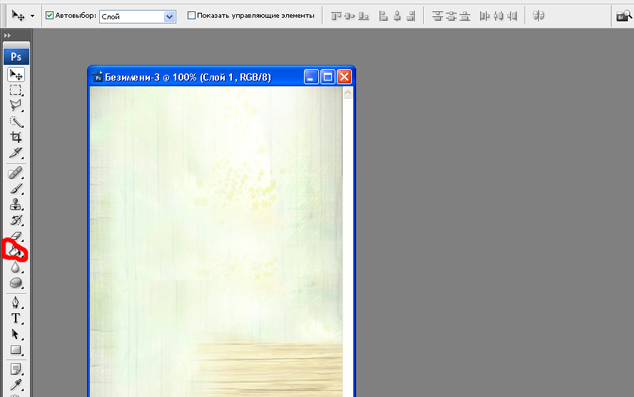Select the Brush tool
Viewport: 634px width, 397px height.
pos(16,189)
